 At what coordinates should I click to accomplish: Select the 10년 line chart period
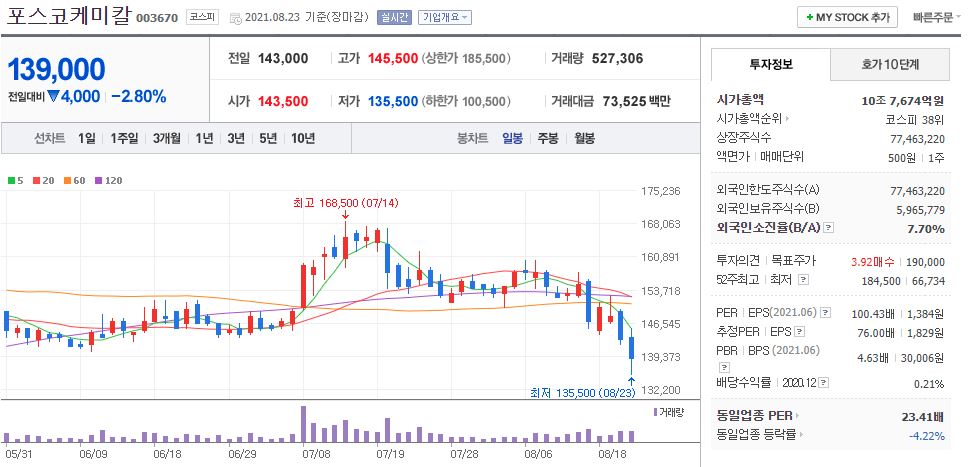click(x=303, y=139)
